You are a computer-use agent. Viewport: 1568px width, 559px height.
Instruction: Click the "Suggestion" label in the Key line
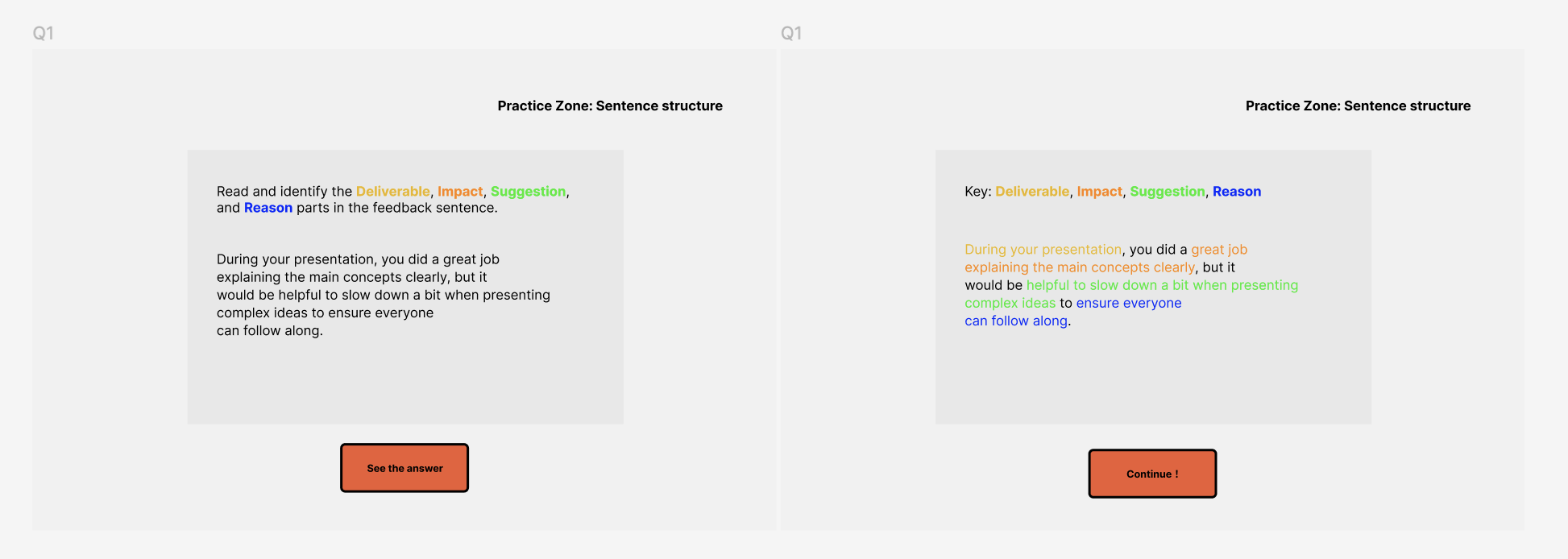pos(1168,191)
